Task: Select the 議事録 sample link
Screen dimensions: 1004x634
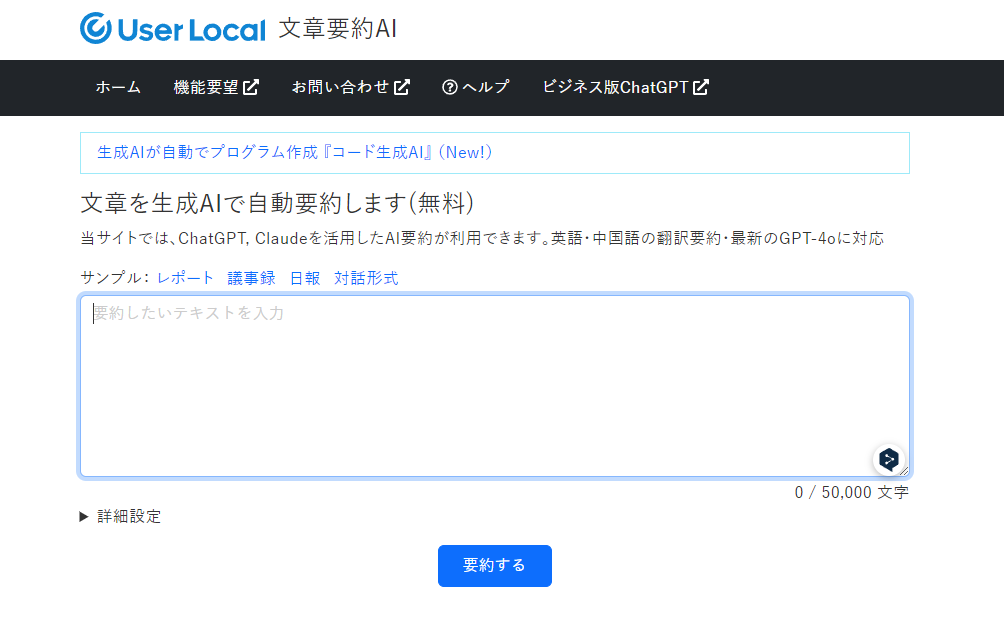Action: coord(250,278)
